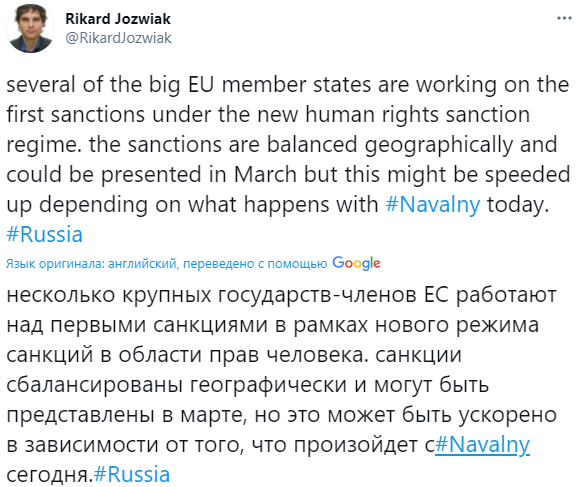The width and height of the screenshot is (585, 487).
Task: Open #Russia hashtag after 'сегодня.'
Action: click(132, 475)
